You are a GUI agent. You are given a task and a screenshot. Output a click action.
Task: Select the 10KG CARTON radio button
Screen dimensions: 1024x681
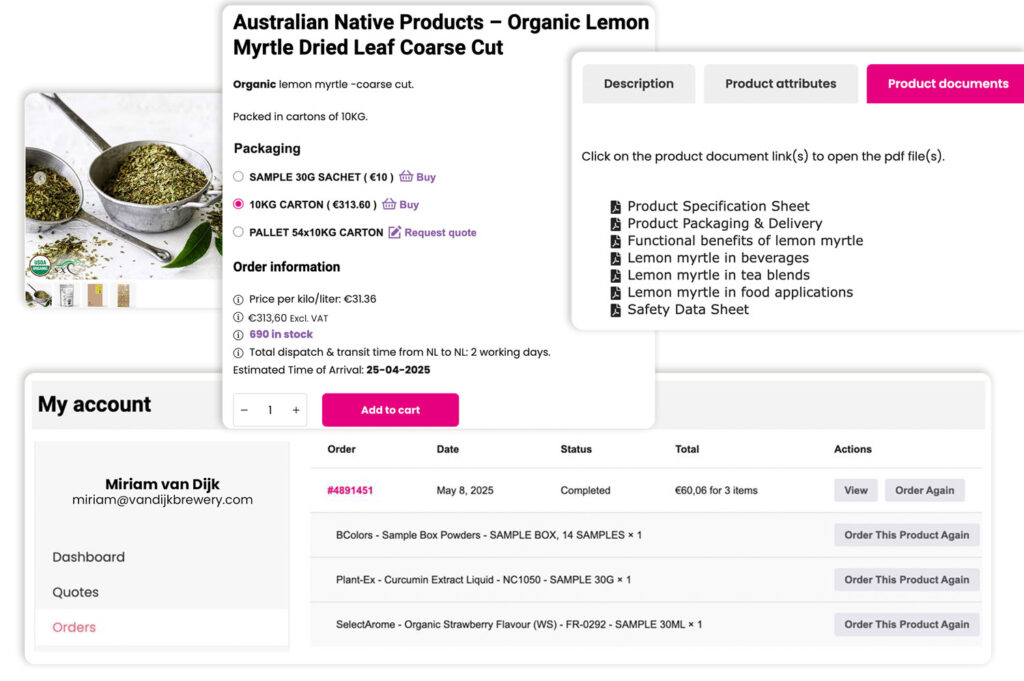coord(238,205)
